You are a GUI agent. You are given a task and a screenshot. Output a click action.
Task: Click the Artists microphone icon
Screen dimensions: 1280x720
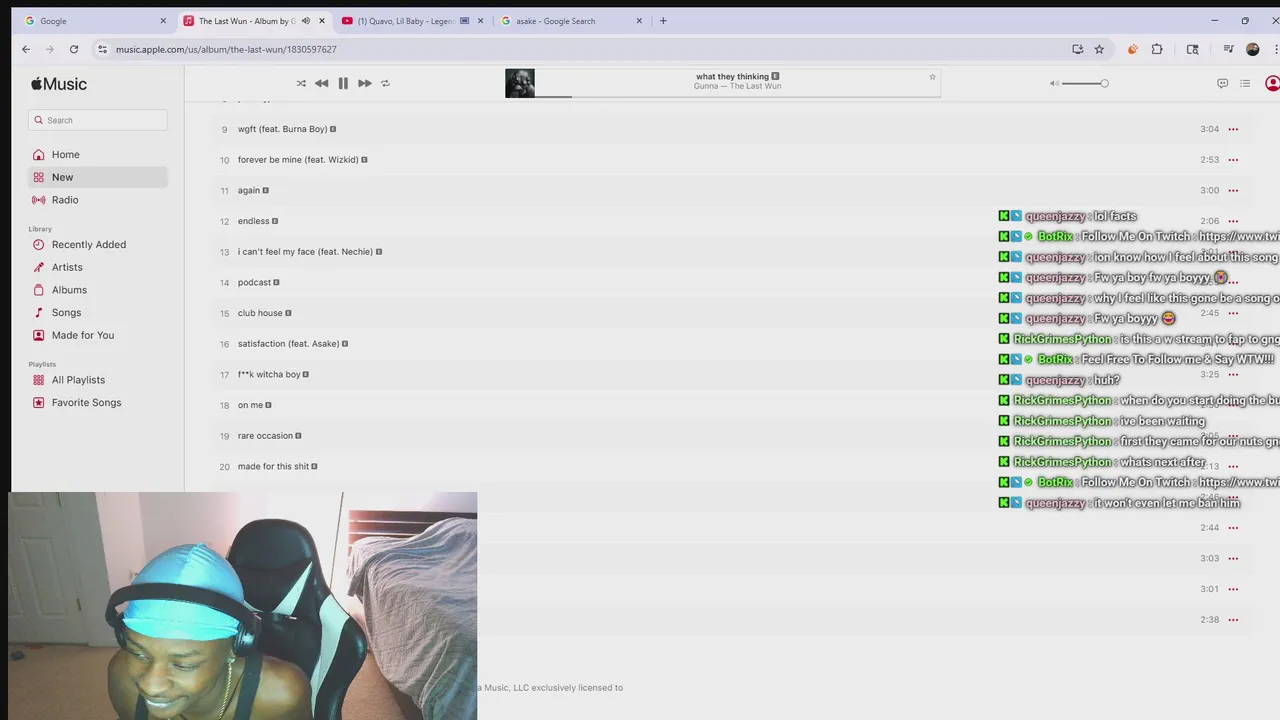click(39, 267)
